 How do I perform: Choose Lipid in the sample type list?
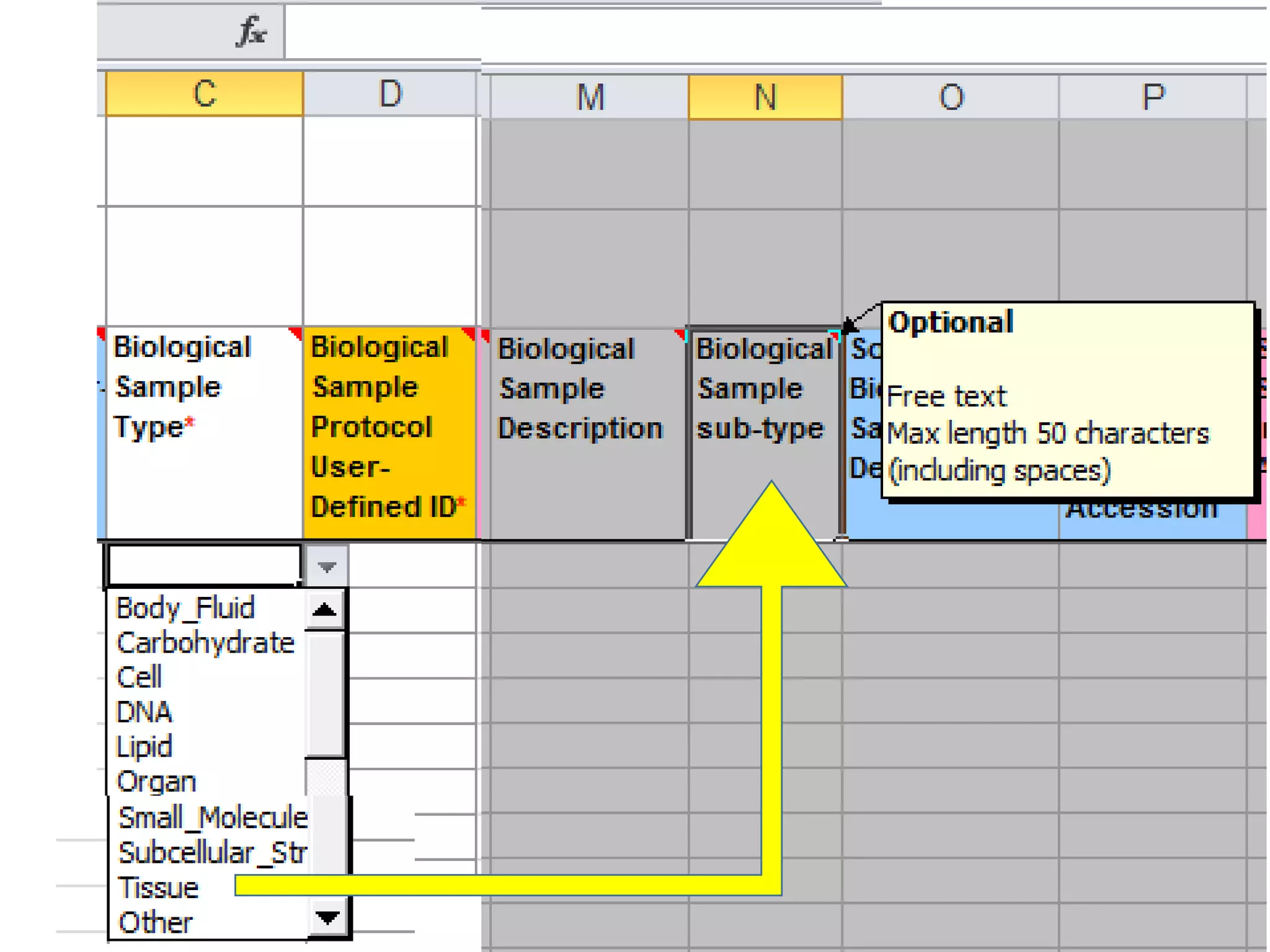tap(144, 747)
